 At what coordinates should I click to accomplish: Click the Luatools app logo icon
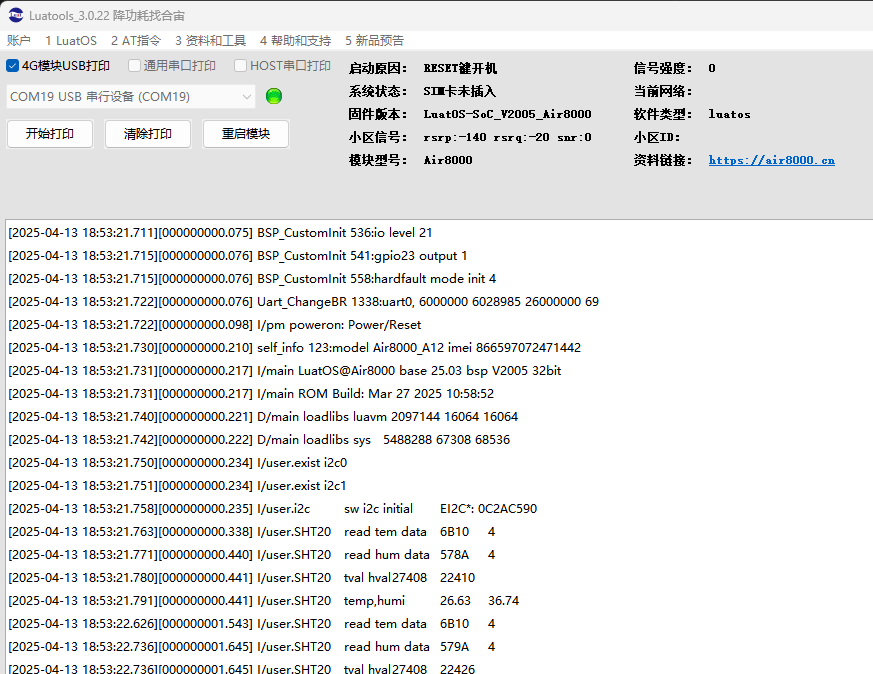coord(16,15)
